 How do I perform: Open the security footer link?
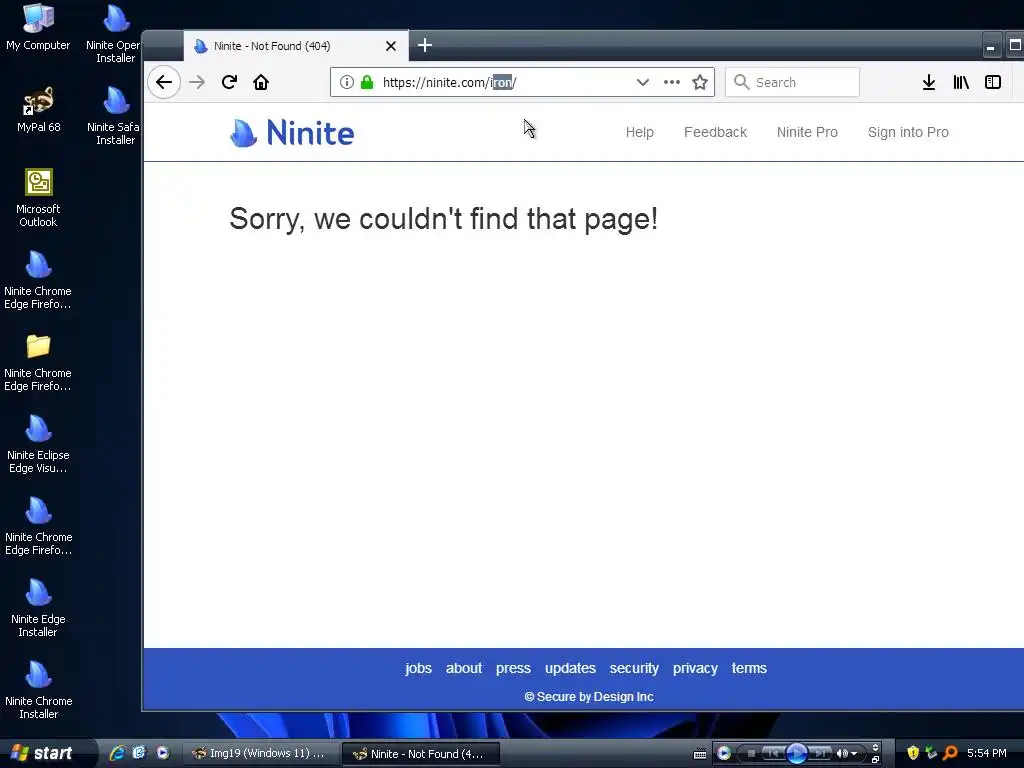point(634,668)
